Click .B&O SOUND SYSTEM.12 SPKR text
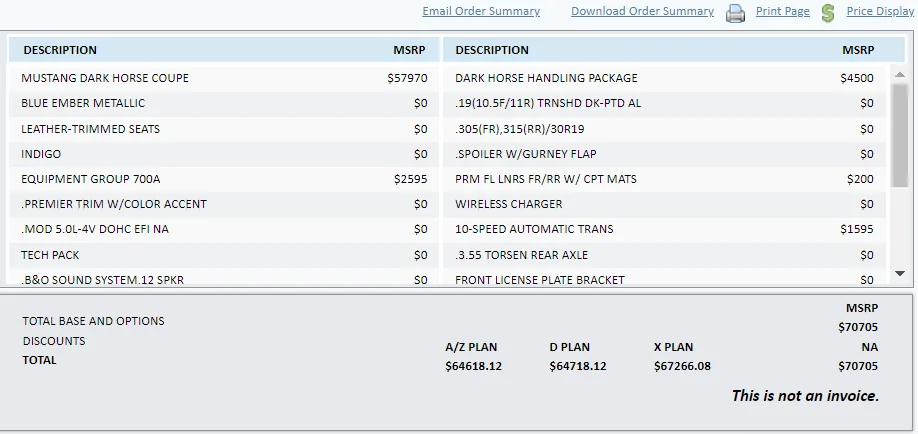 [x=102, y=280]
